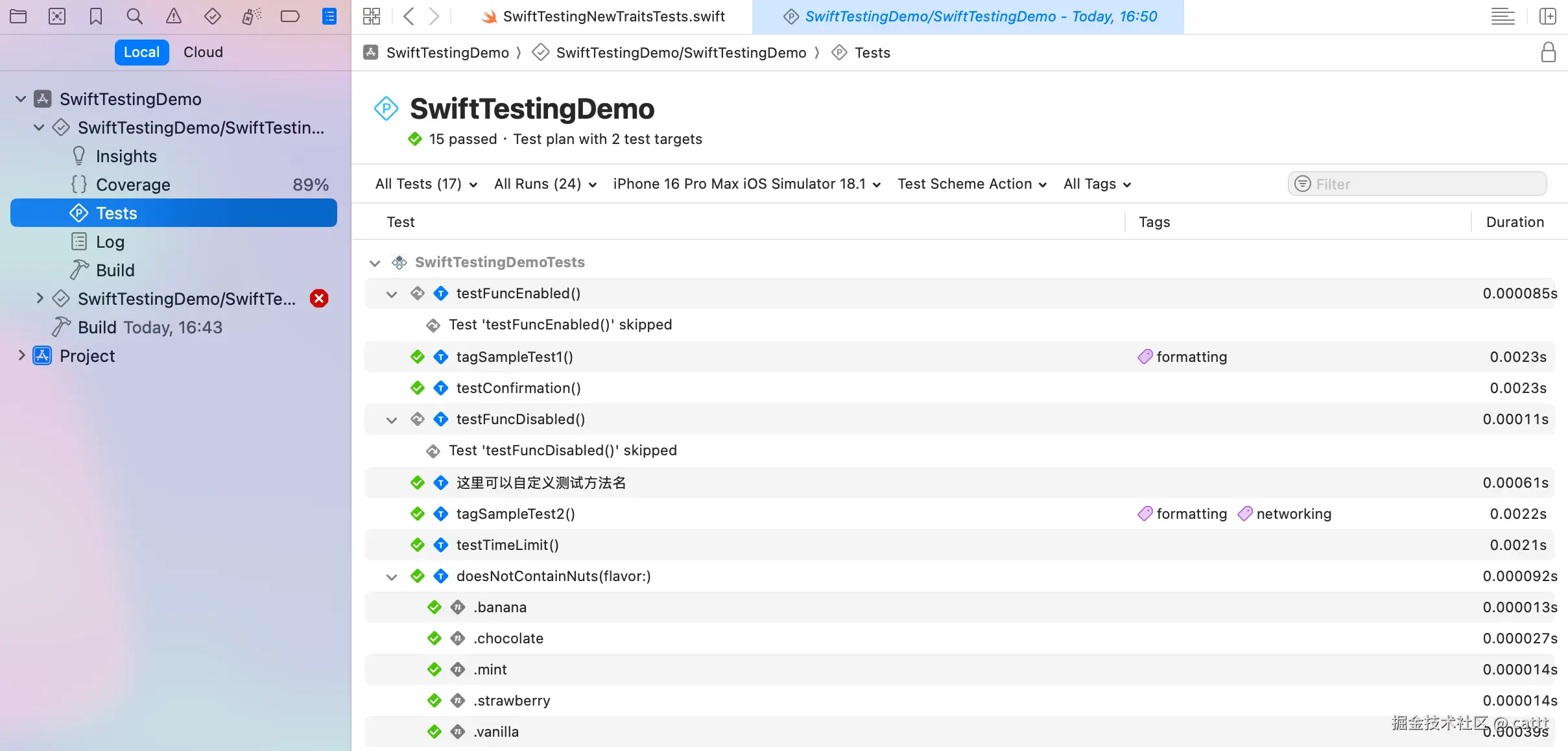This screenshot has width=1568, height=751.
Task: Open the Project navigator folder icon
Action: click(x=18, y=16)
